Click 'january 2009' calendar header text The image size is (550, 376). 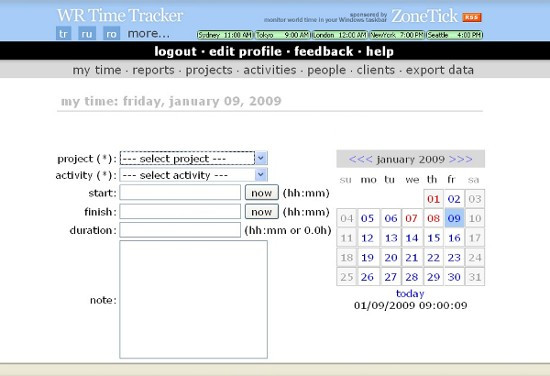tap(410, 160)
